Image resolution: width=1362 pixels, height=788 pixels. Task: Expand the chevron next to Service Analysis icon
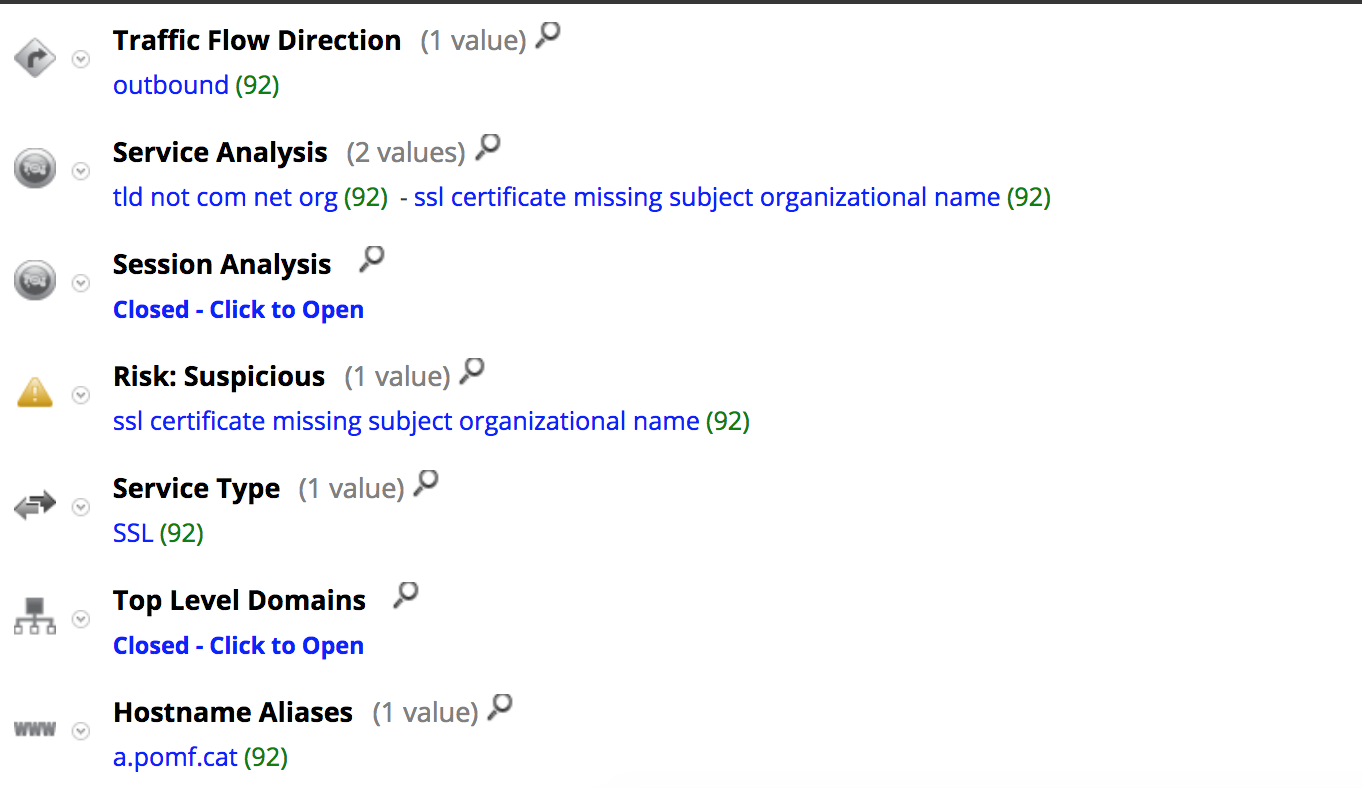[80, 171]
